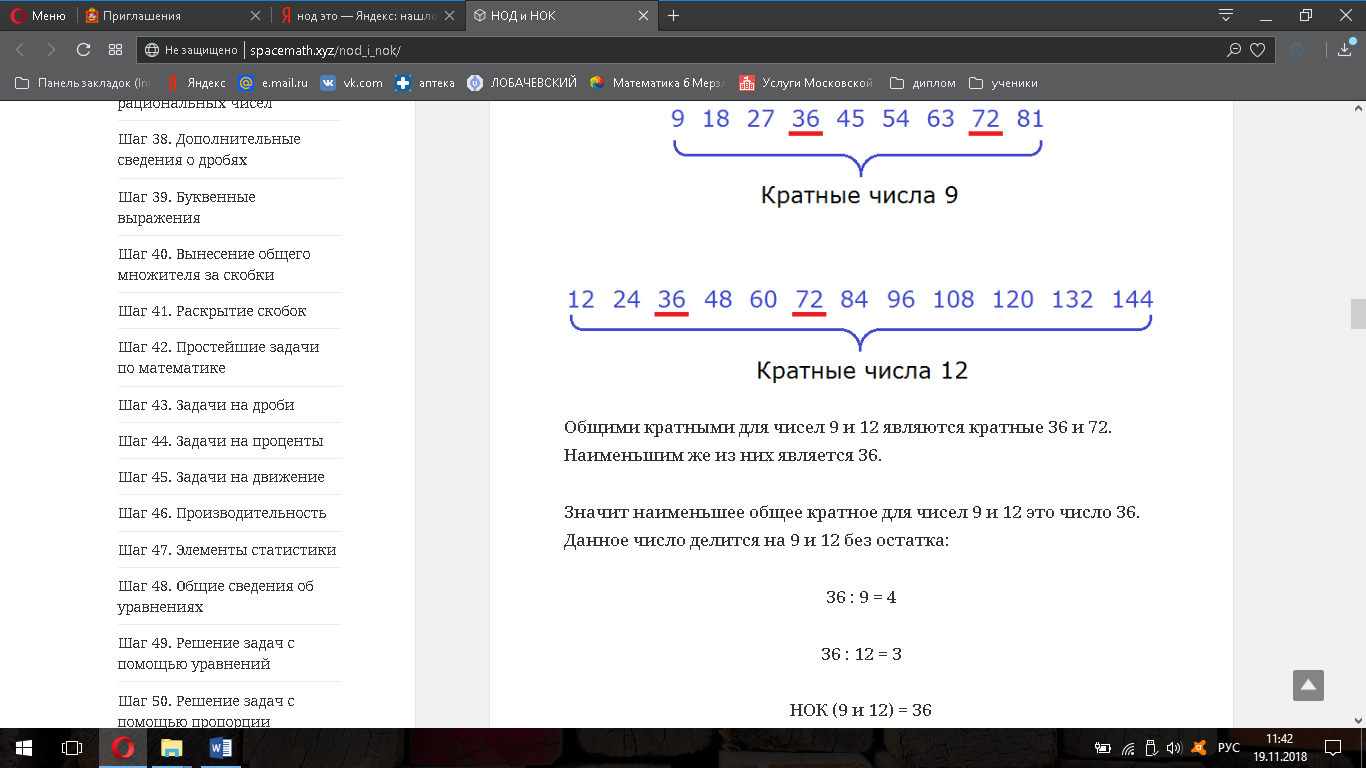This screenshot has height=768, width=1366.
Task: Reload the current page
Action: point(83,49)
